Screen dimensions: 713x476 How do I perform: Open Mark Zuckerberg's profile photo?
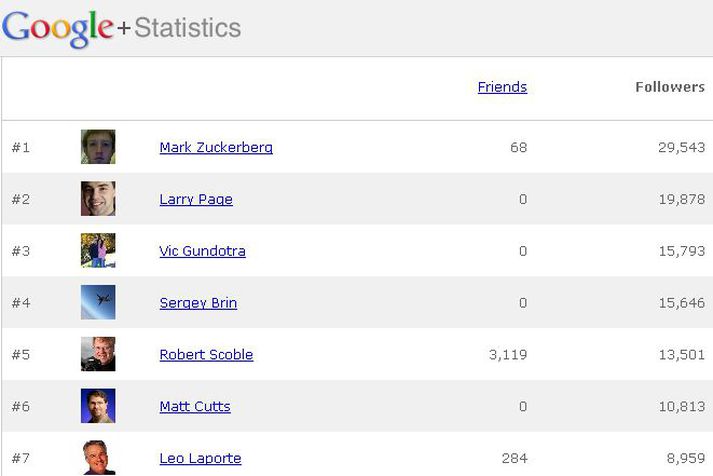(98, 147)
